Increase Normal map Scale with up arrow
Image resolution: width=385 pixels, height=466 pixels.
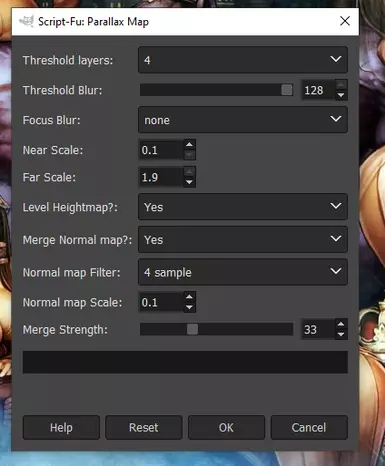189,297
